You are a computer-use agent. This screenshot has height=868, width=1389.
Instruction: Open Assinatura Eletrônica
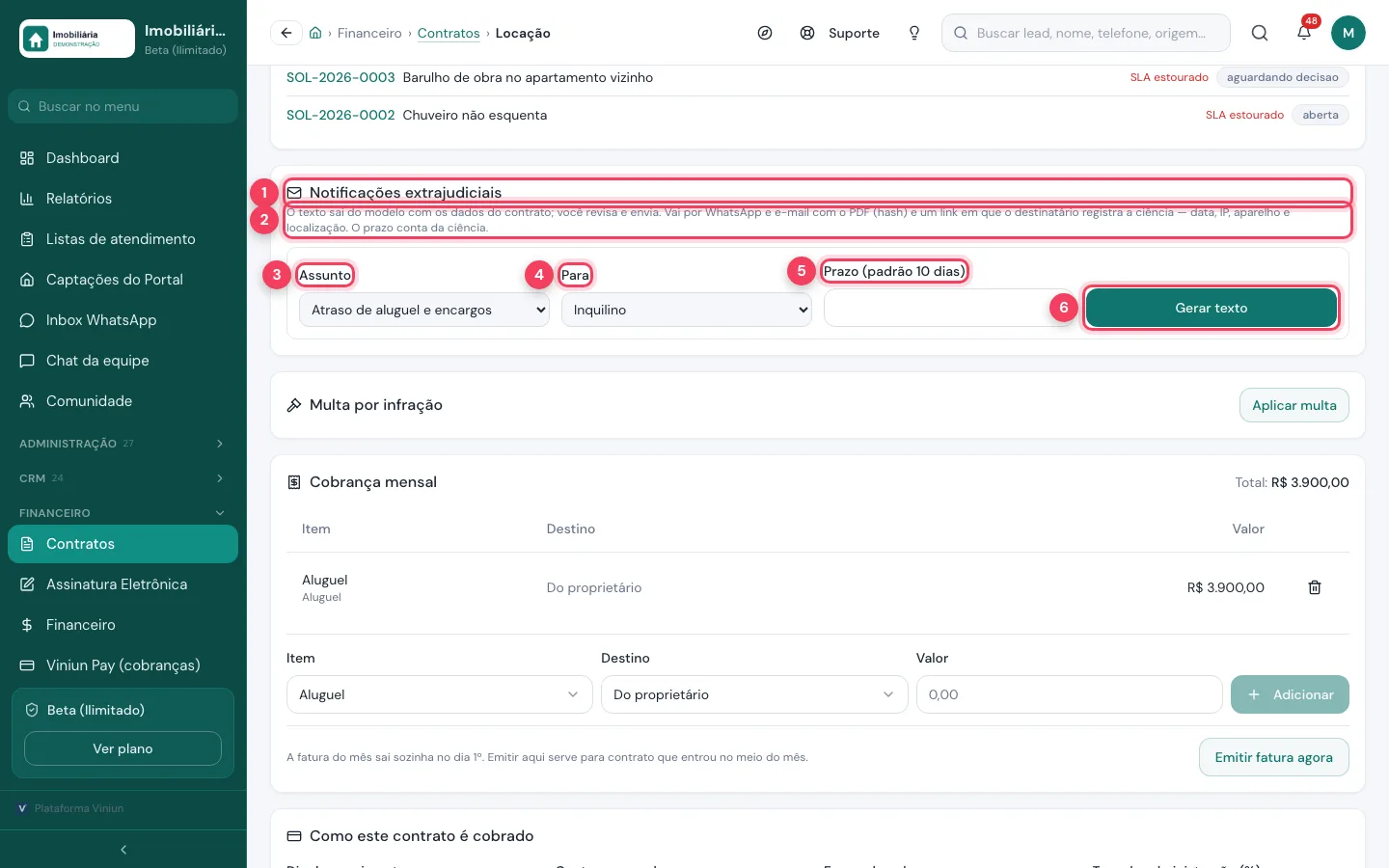[x=123, y=584]
